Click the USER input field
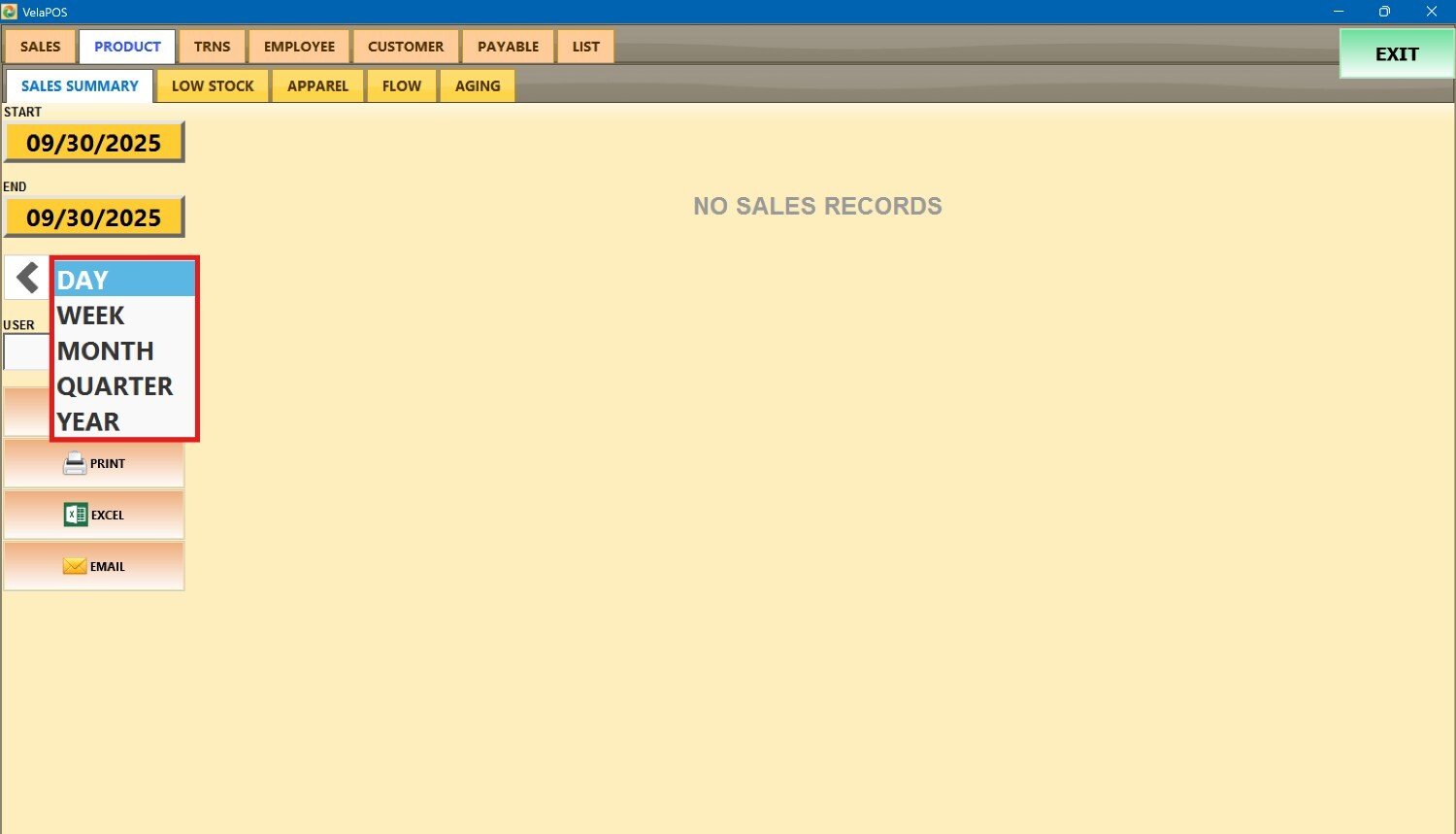The width and height of the screenshot is (1456, 834). pos(26,351)
